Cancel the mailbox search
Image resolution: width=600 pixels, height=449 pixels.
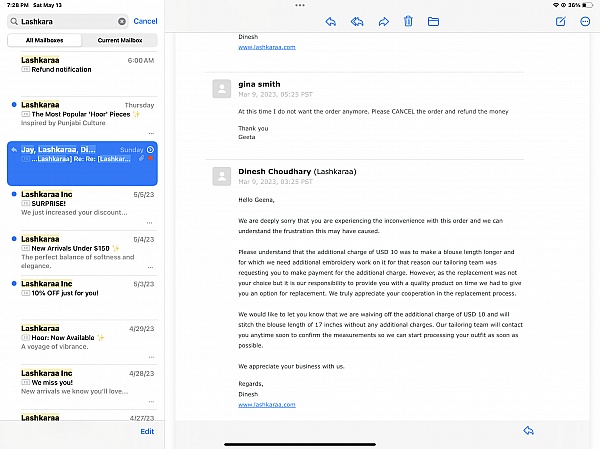pyautogui.click(x=145, y=20)
